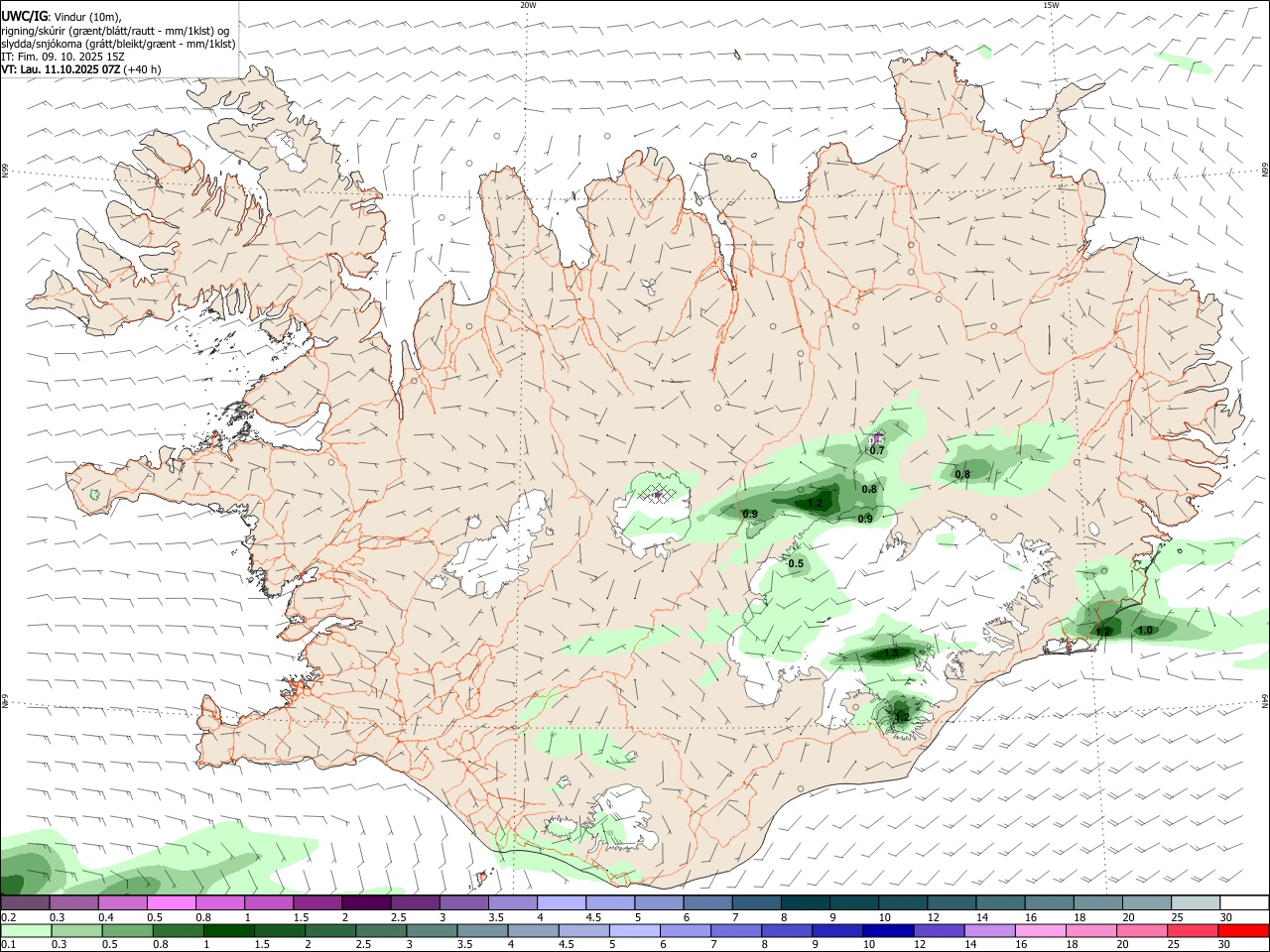Click the '0.7' precipitation value on the map

point(877,450)
